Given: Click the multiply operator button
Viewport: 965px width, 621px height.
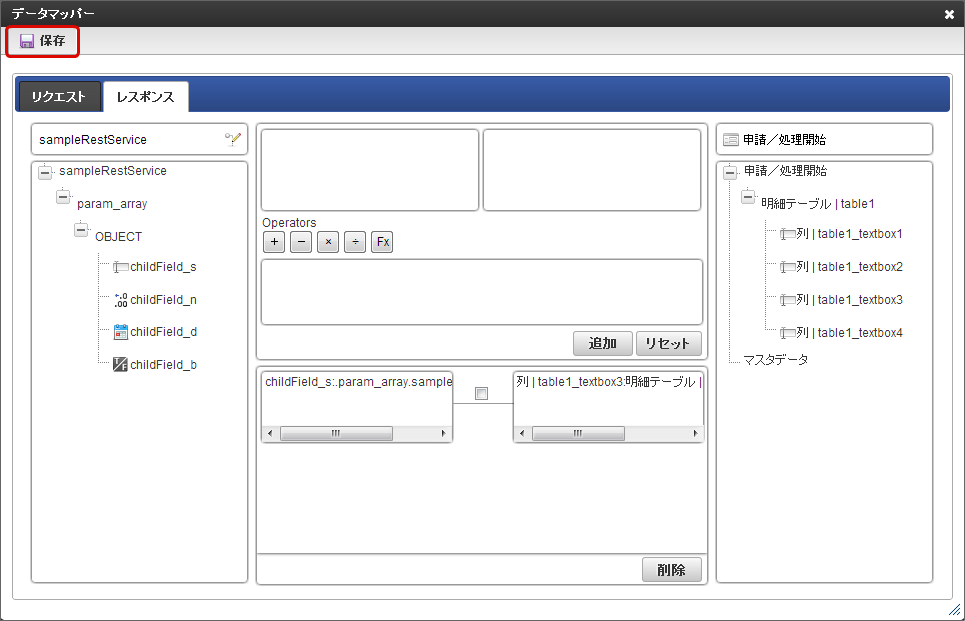Looking at the screenshot, I should (x=328, y=242).
